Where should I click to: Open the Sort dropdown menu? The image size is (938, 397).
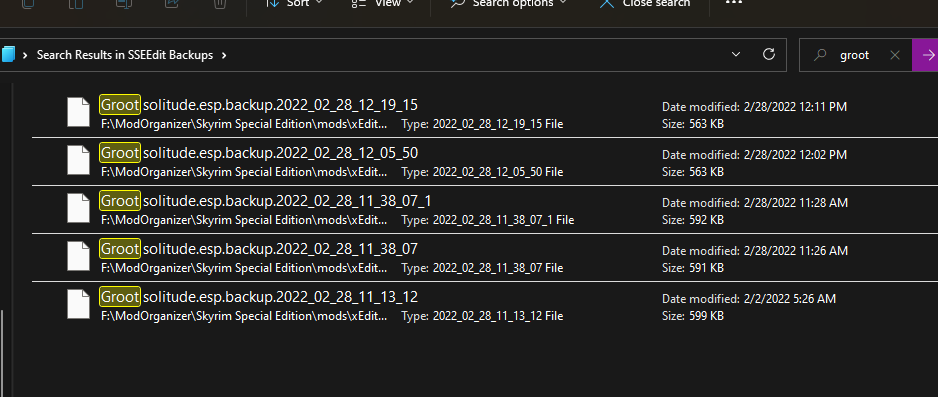[294, 4]
